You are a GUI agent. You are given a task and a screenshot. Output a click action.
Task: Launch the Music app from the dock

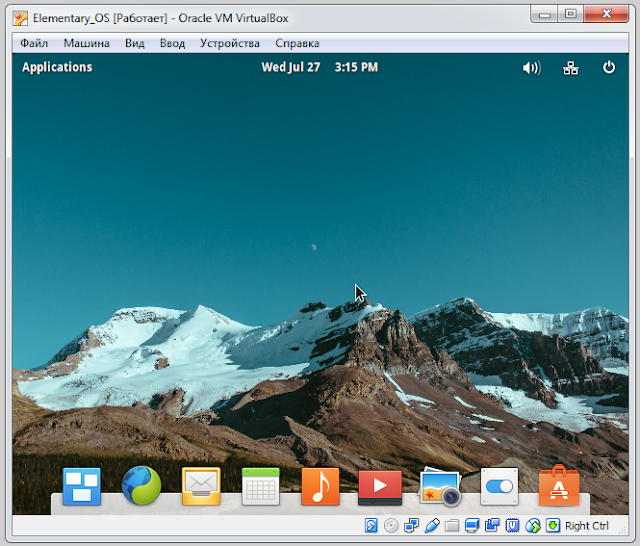(320, 486)
